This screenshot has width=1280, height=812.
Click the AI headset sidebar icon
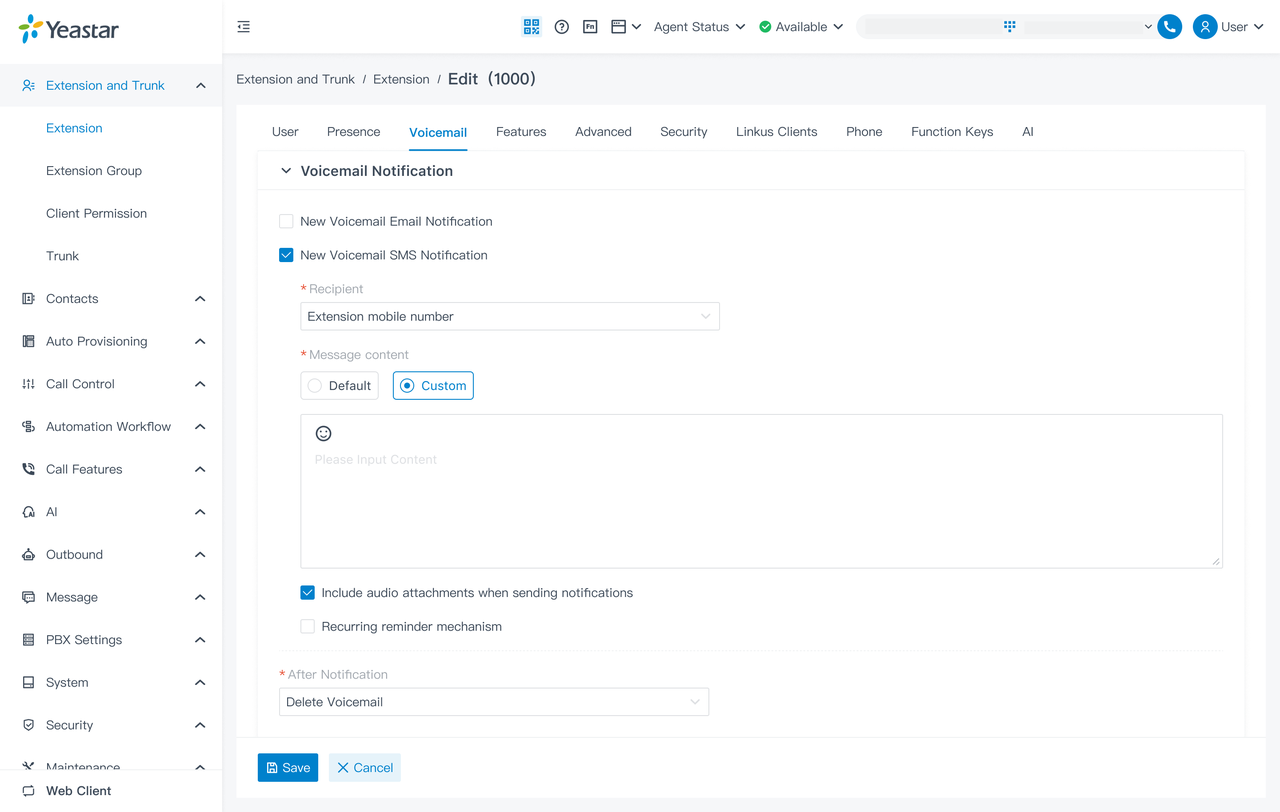pos(28,512)
